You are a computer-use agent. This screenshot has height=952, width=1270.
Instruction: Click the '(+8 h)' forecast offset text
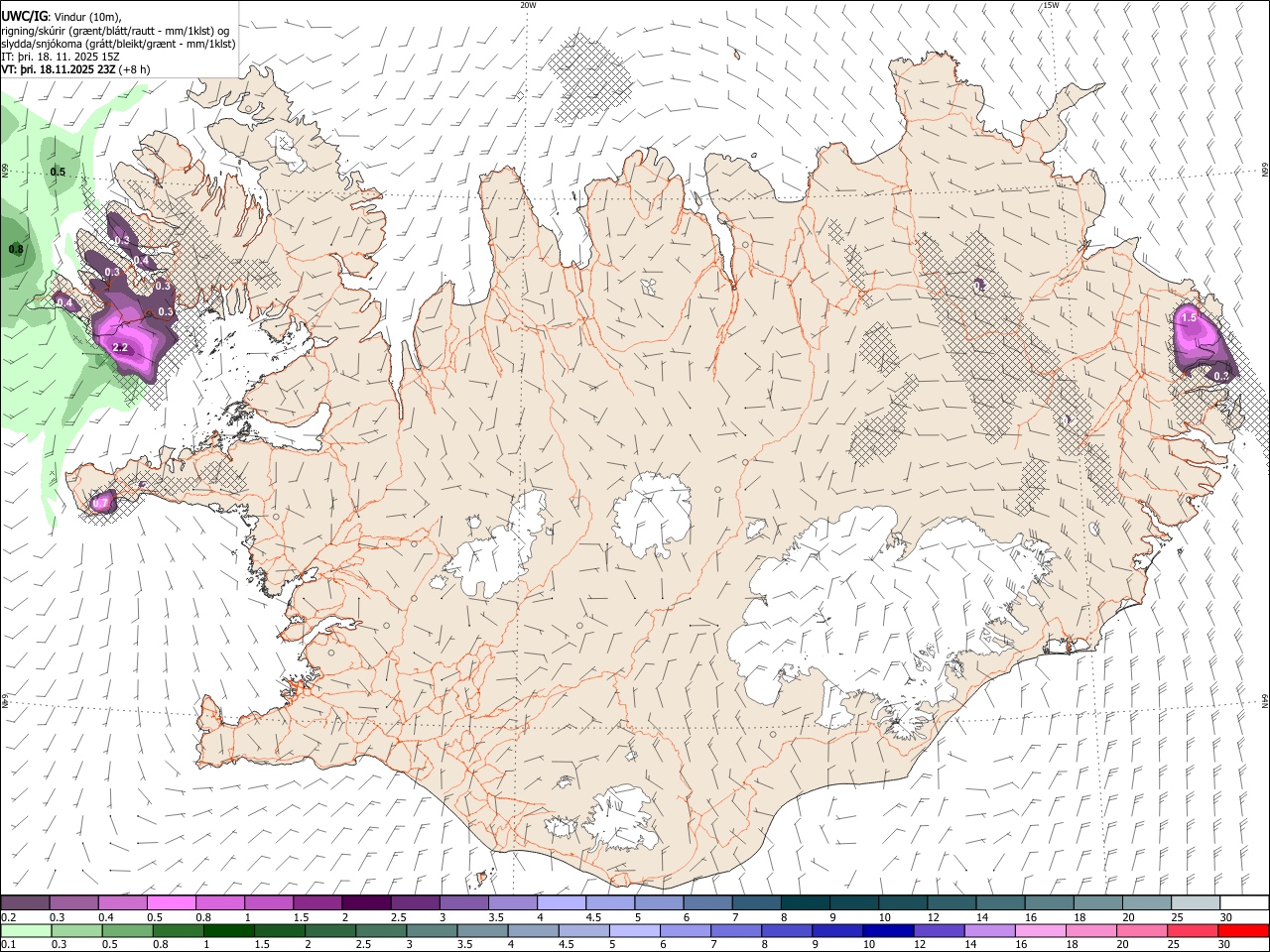(x=135, y=69)
